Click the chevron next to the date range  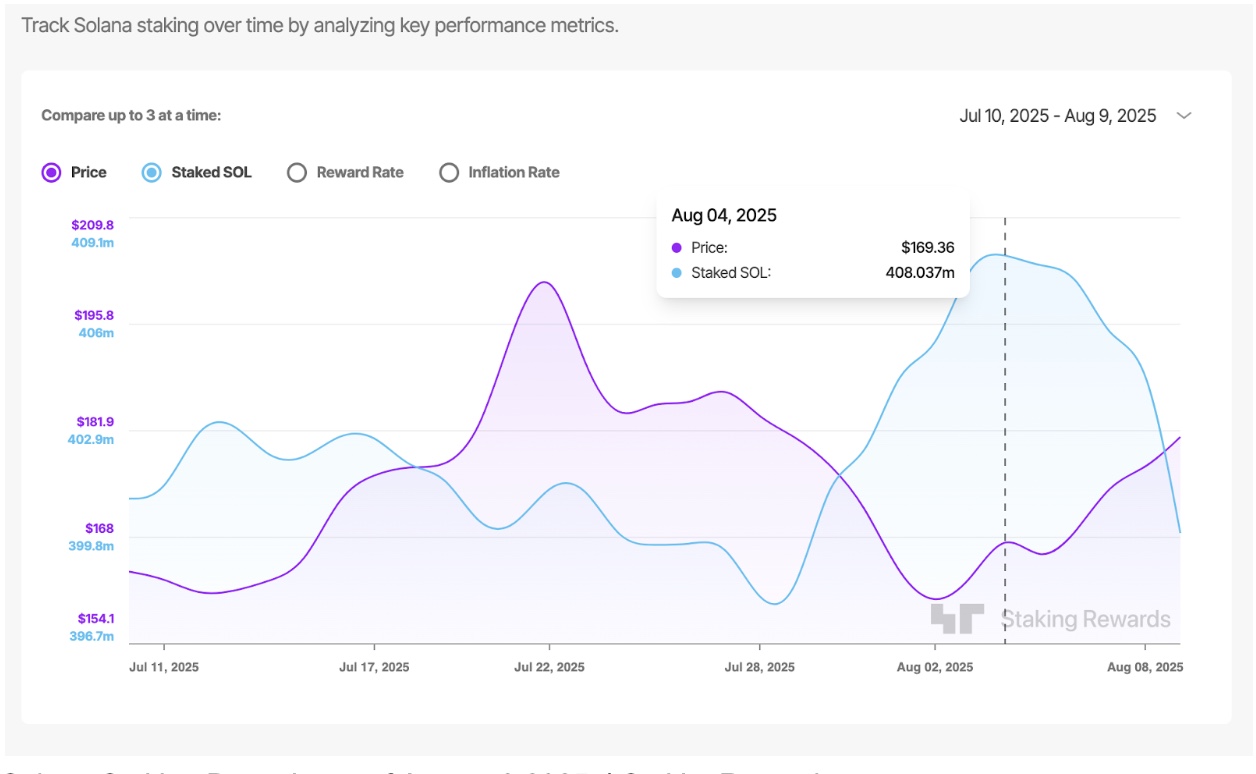pyautogui.click(x=1183, y=116)
